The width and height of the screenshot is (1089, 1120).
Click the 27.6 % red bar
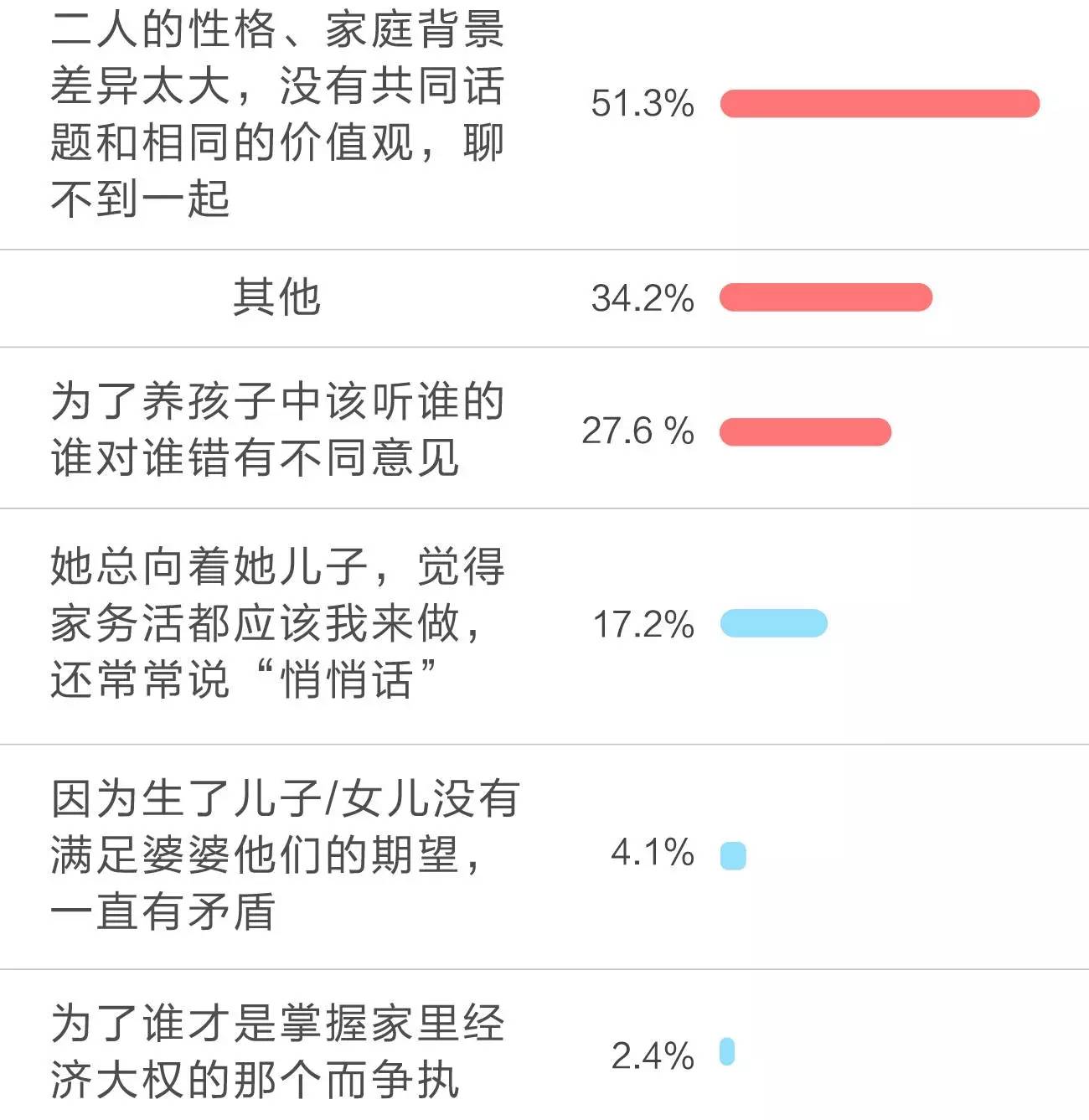coord(805,431)
